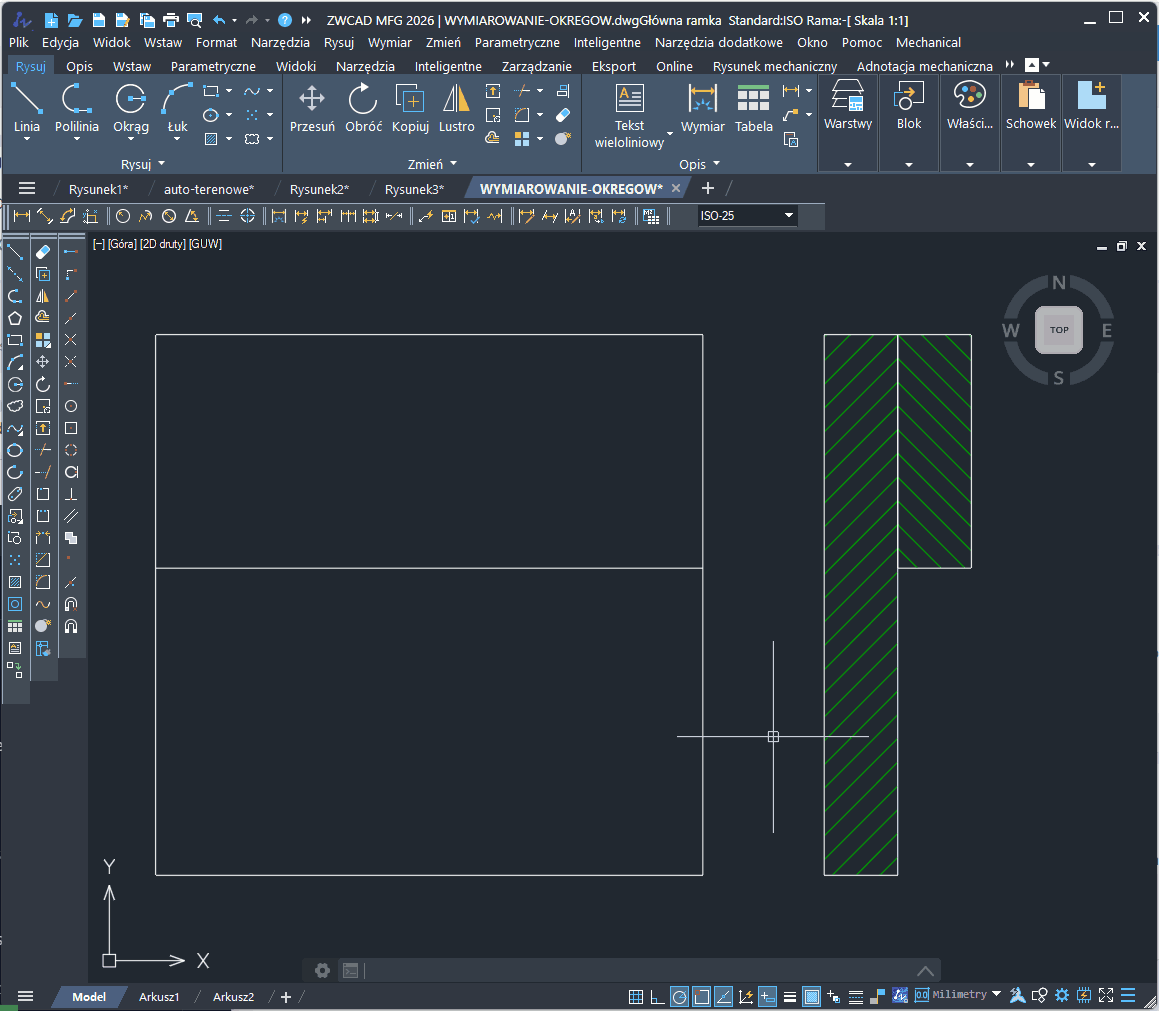
Task: Open Tekst wieloliniowy dropdown arrow
Action: 670,134
